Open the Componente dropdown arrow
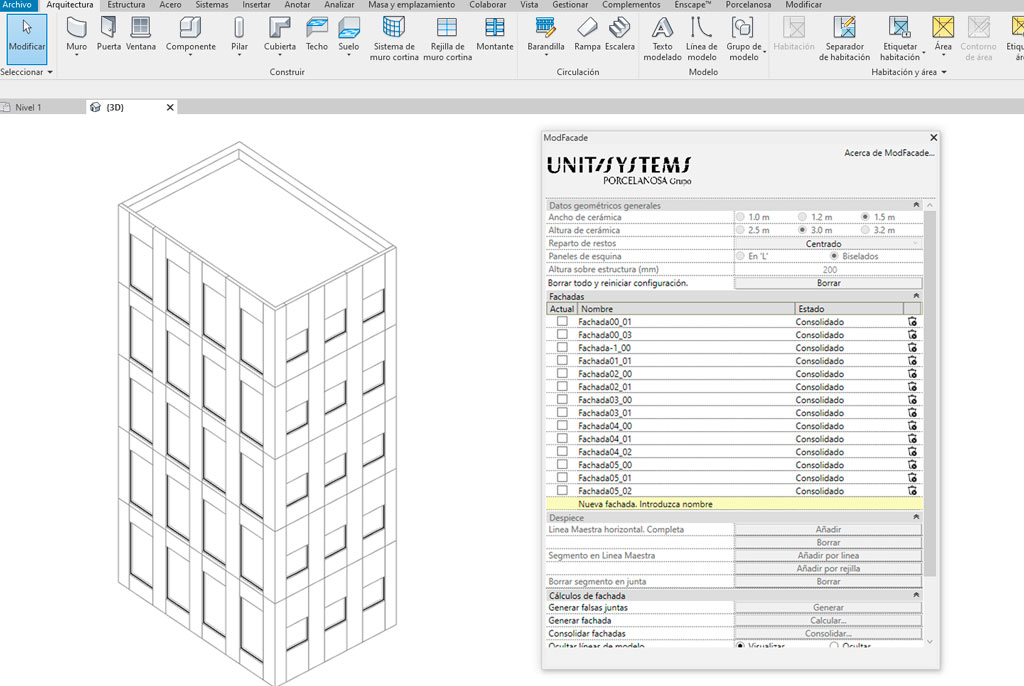Screen dimensions: 1024x686 (191, 56)
